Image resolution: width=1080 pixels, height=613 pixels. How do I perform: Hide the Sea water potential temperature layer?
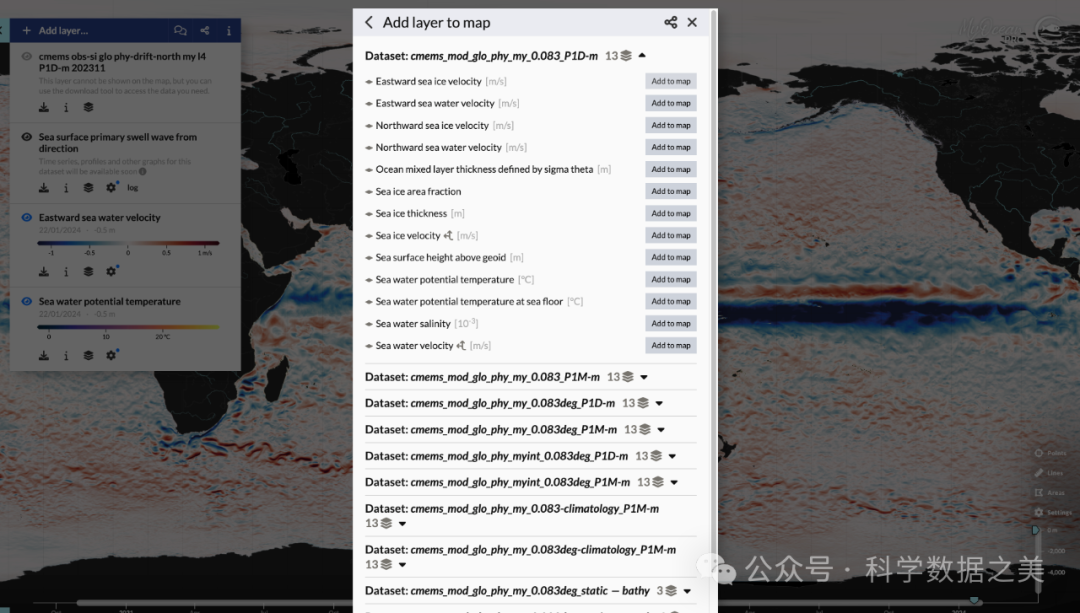coord(27,302)
